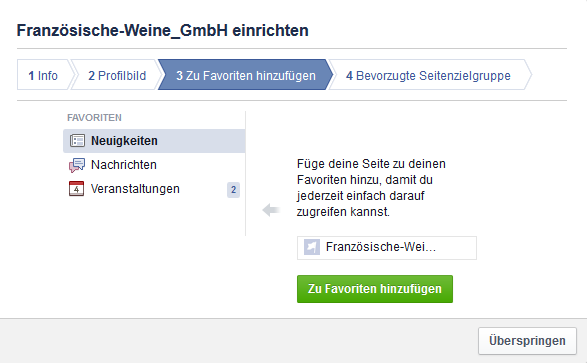Click the Nachrichten speech bubble icon
The height and width of the screenshot is (363, 587).
[x=77, y=165]
